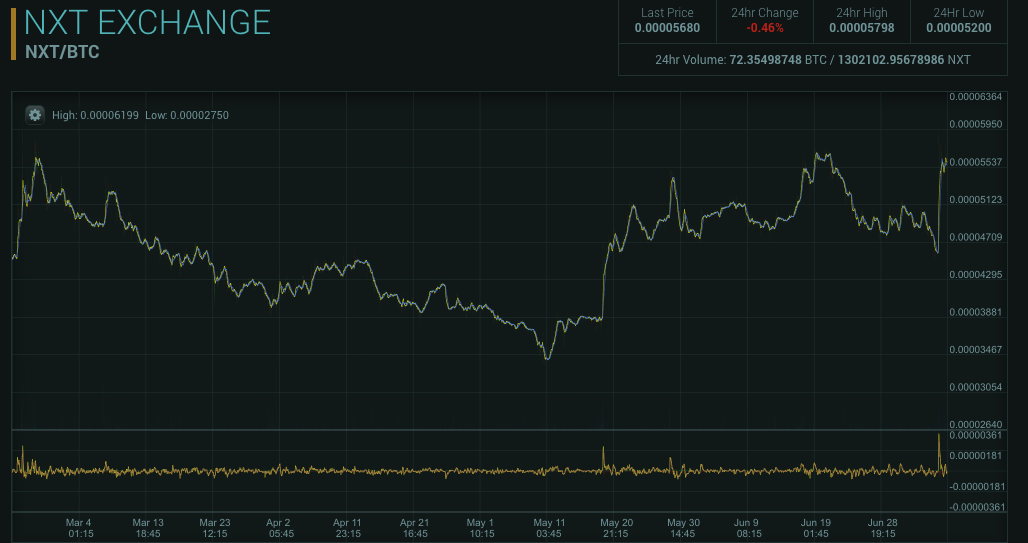Click the -0.00000361 indicator axis label

(x=976, y=507)
